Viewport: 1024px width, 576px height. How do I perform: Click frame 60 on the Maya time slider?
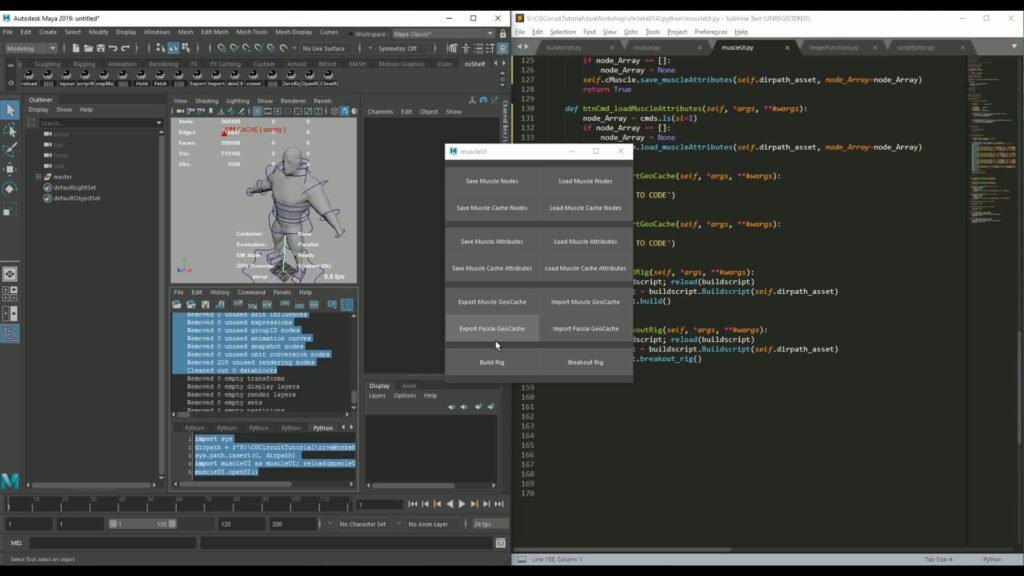[178, 503]
